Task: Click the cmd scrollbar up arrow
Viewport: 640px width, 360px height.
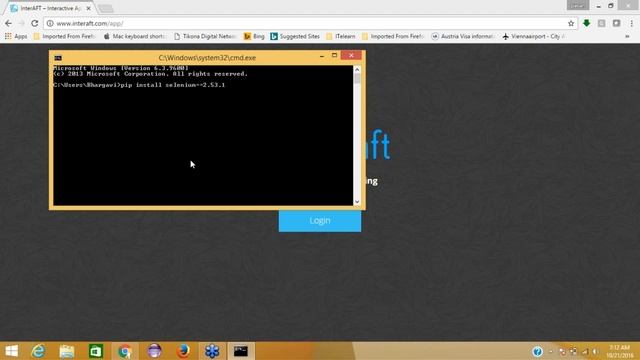Action: tap(357, 69)
